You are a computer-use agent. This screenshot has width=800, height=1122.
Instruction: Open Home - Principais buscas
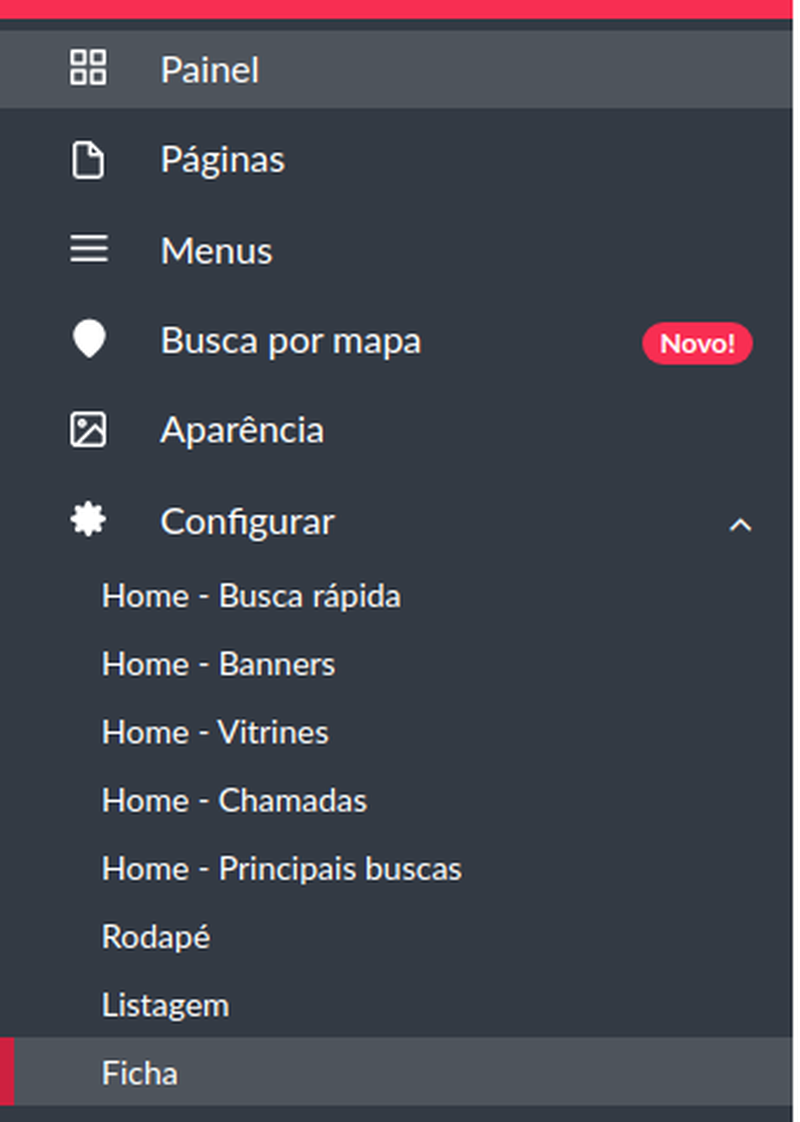tap(282, 869)
